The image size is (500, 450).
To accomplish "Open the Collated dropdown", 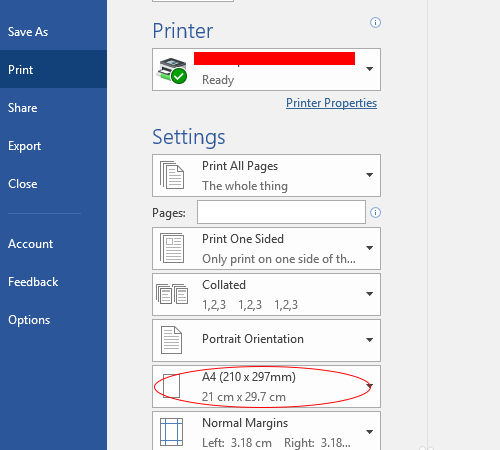I will coord(266,294).
